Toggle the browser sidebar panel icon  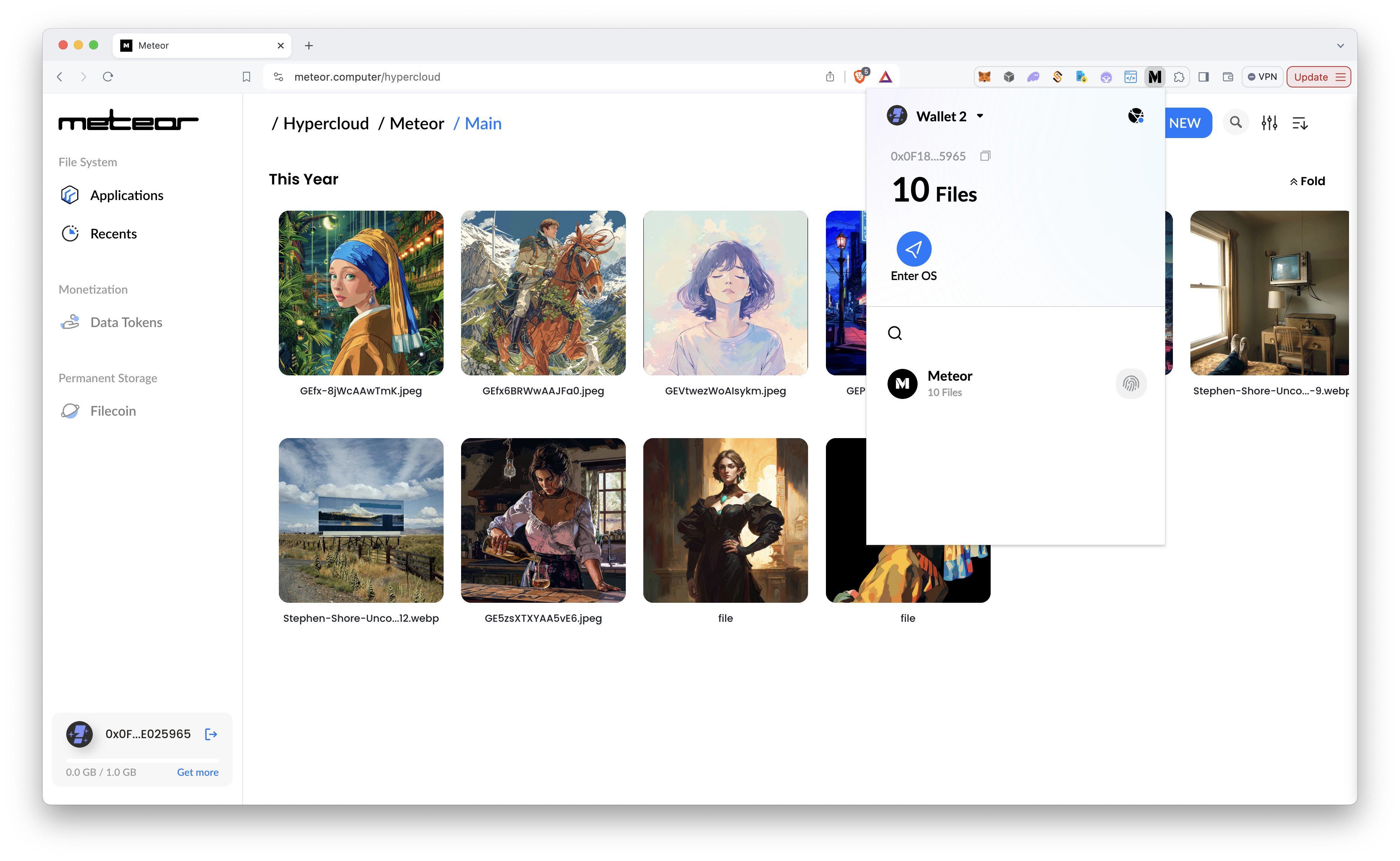tap(1203, 77)
